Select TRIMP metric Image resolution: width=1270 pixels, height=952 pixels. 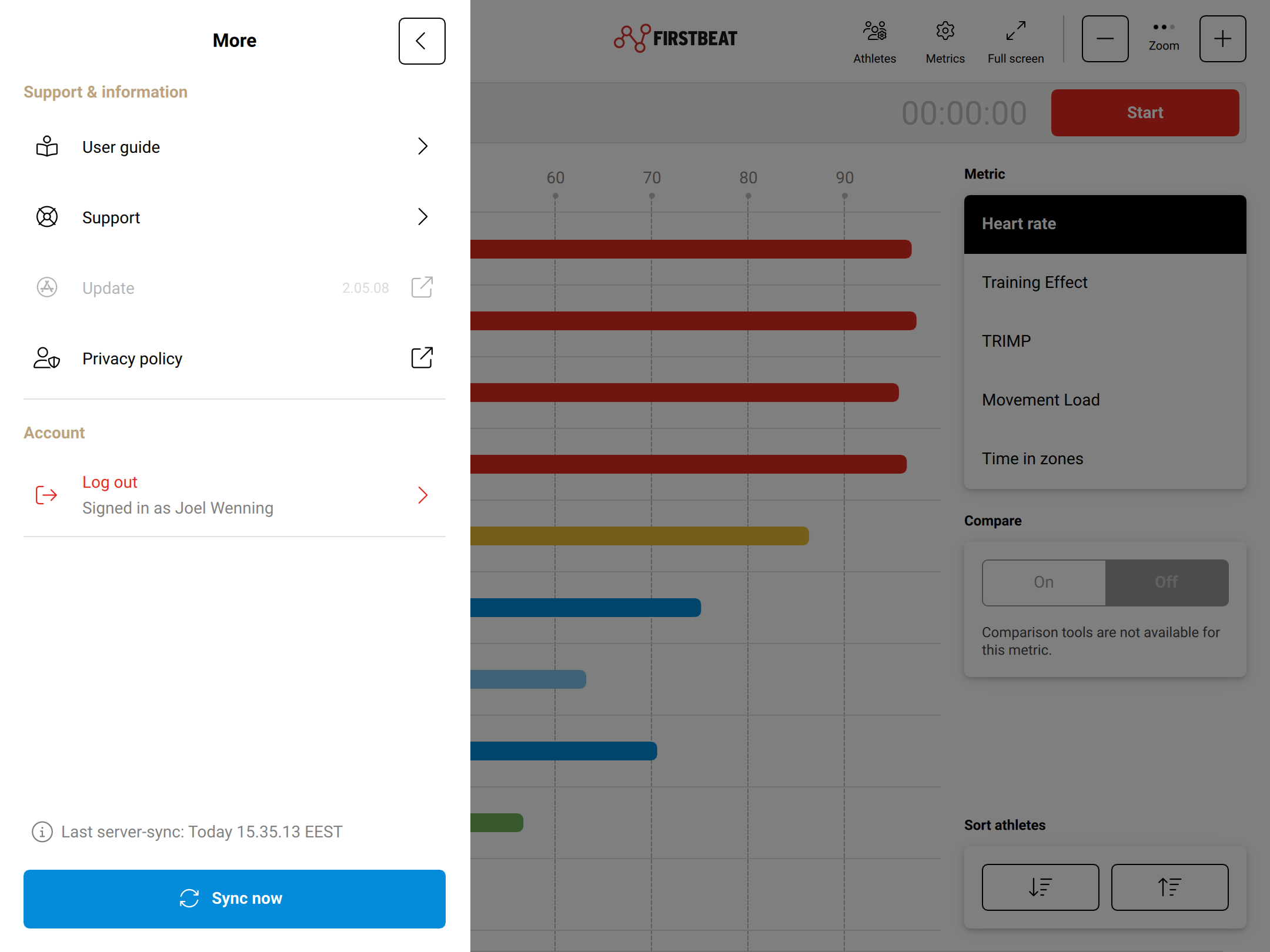click(x=1105, y=341)
